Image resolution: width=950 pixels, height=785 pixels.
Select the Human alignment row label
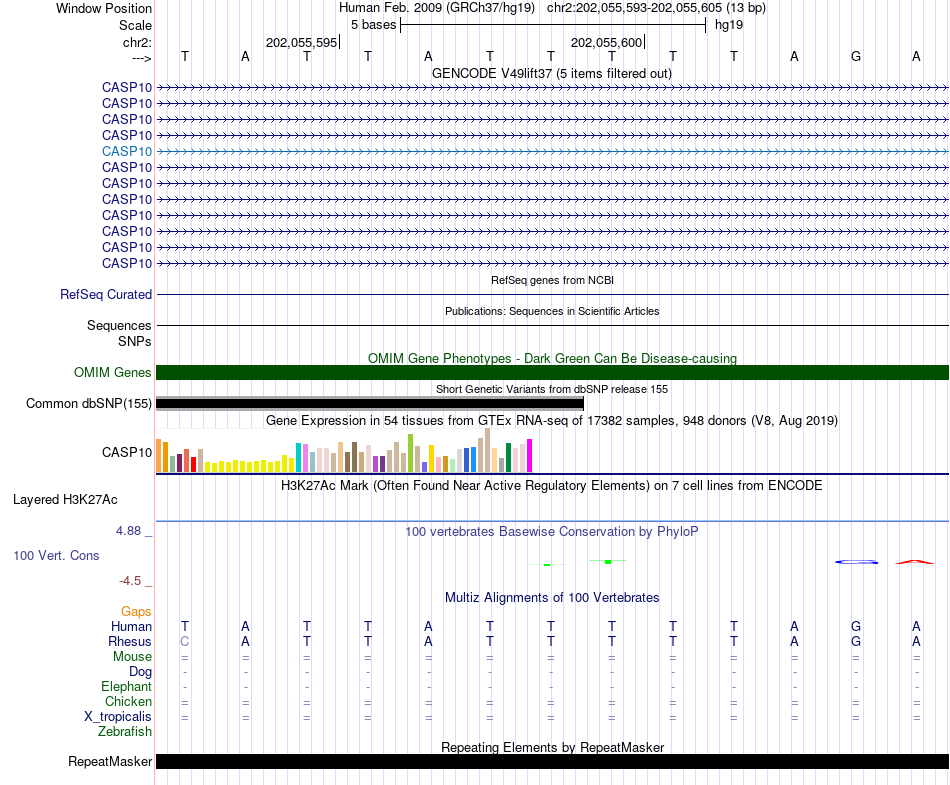pos(131,626)
